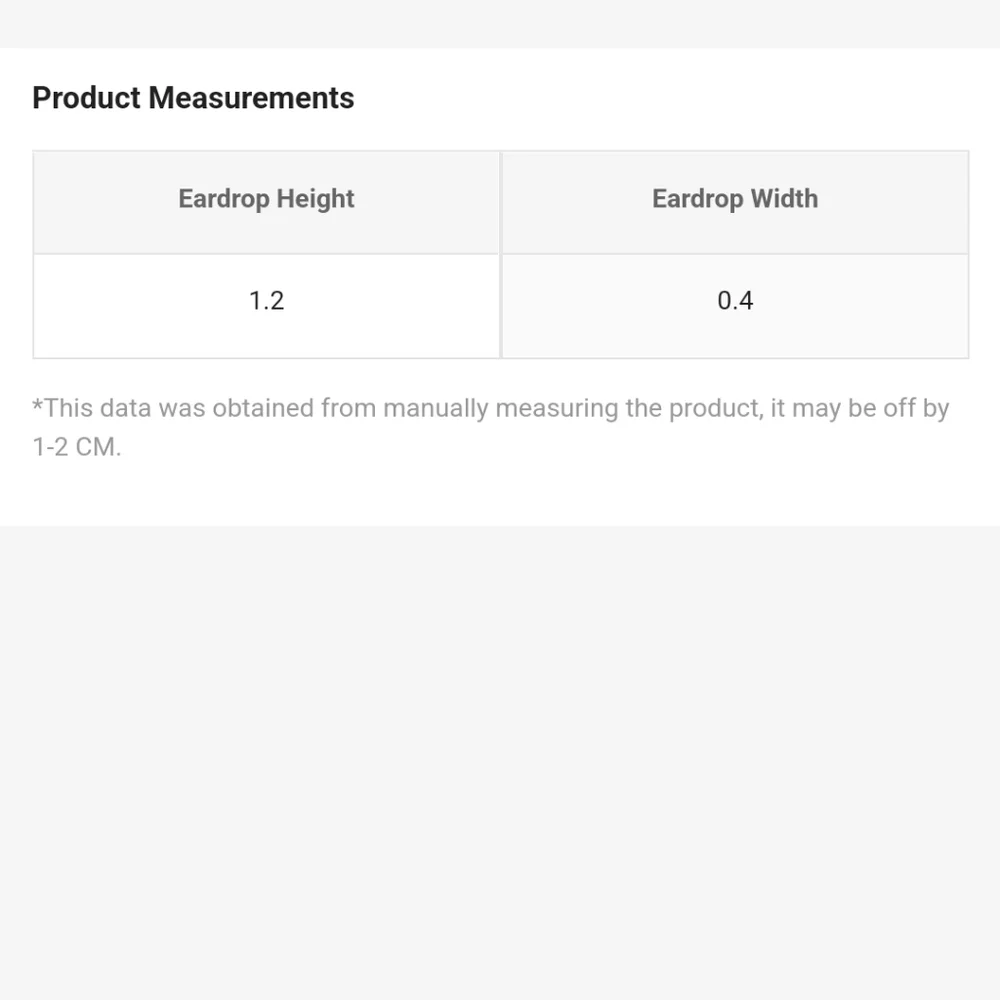Click the word "Eardrop" in the Height header
Image resolution: width=1000 pixels, height=1000 pixels.
tap(223, 199)
